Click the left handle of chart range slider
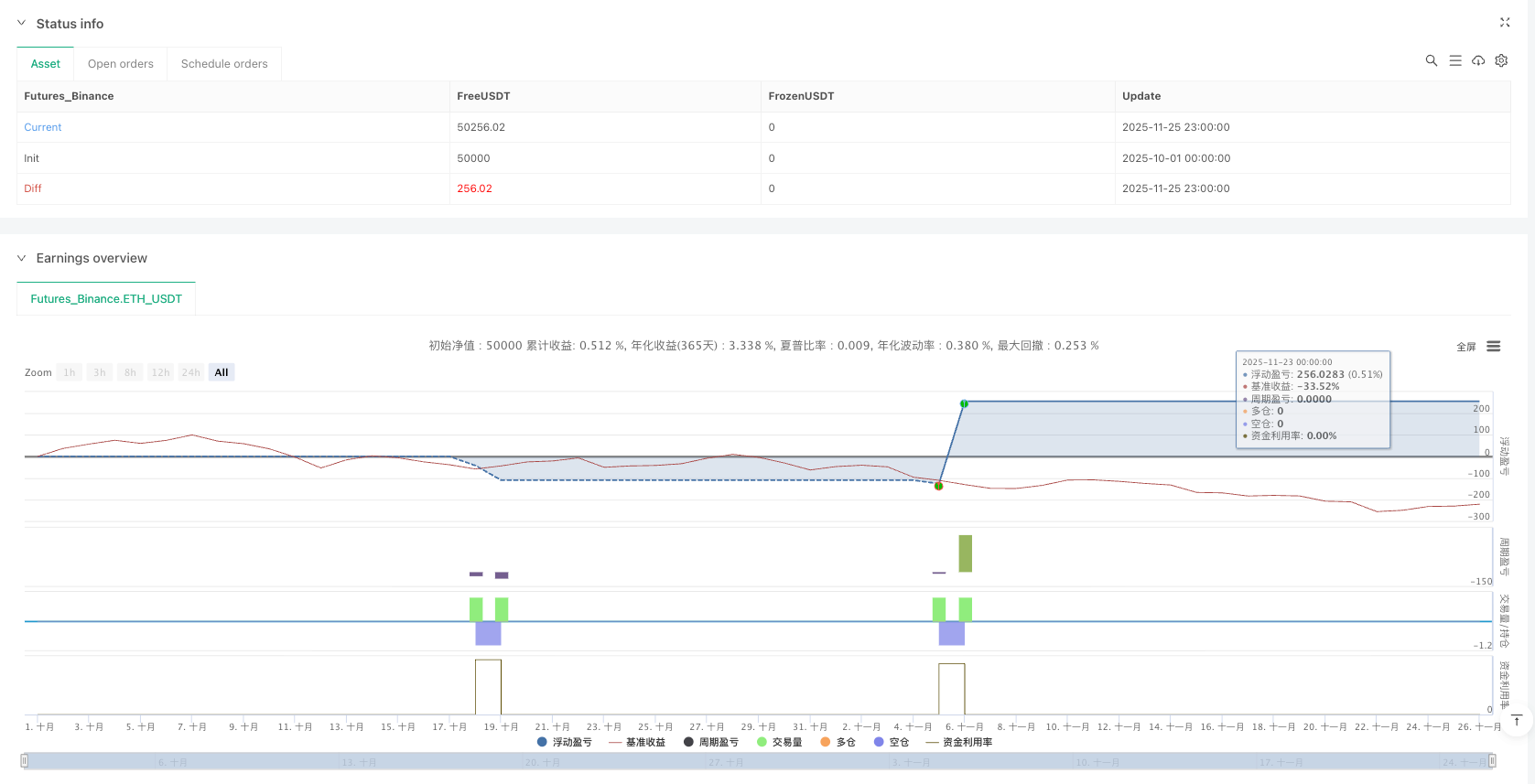This screenshot has width=1535, height=784. click(25, 760)
